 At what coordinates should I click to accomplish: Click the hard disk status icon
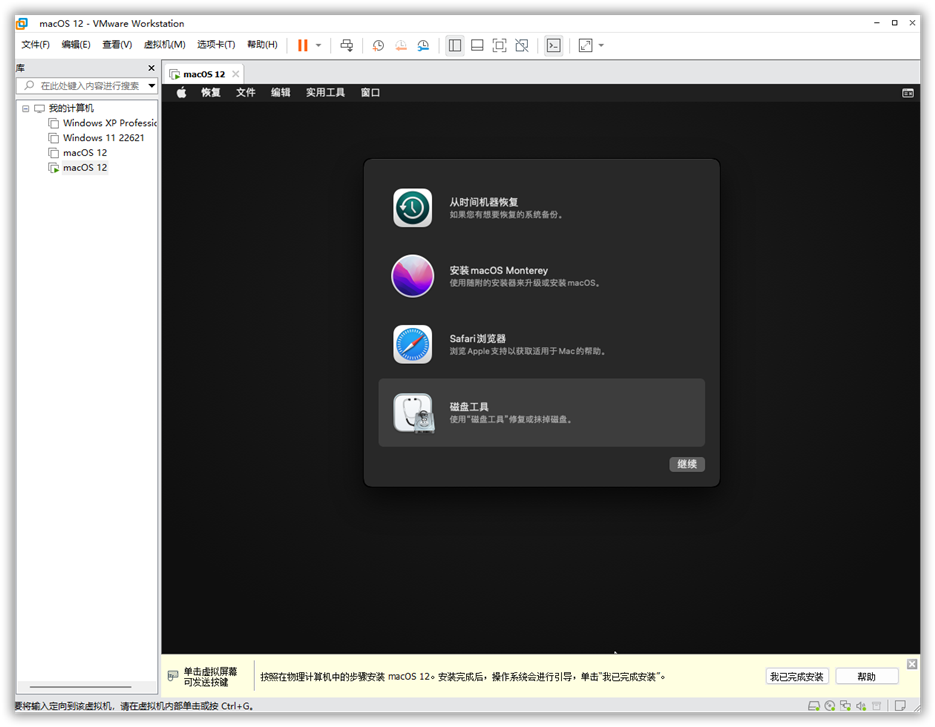pos(813,706)
